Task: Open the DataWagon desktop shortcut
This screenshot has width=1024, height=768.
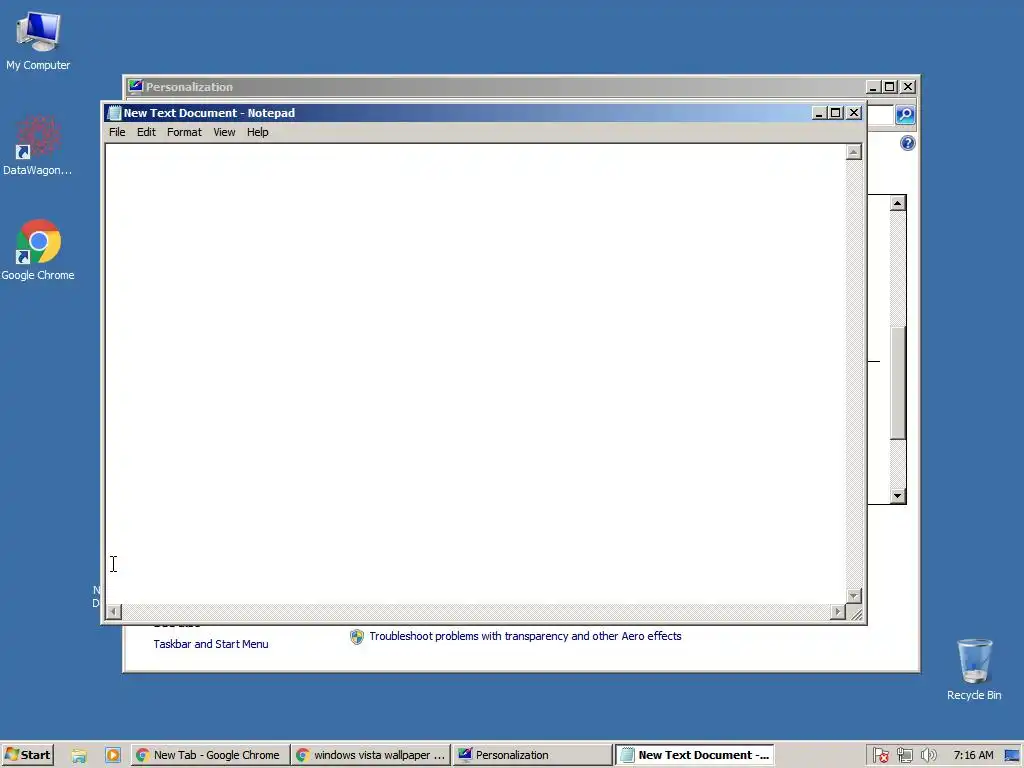Action: [38, 145]
